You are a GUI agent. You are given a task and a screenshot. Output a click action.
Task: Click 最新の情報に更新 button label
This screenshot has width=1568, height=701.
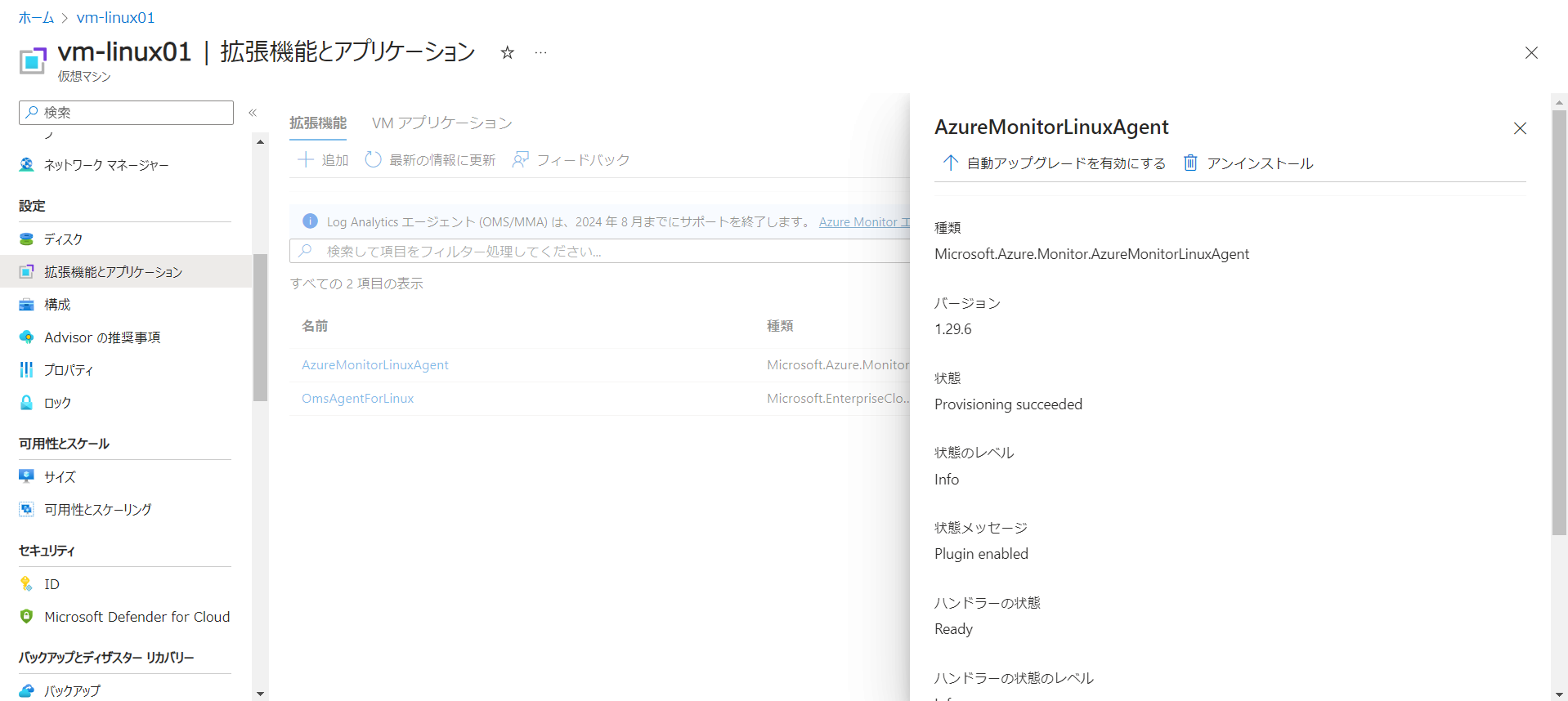click(x=442, y=159)
